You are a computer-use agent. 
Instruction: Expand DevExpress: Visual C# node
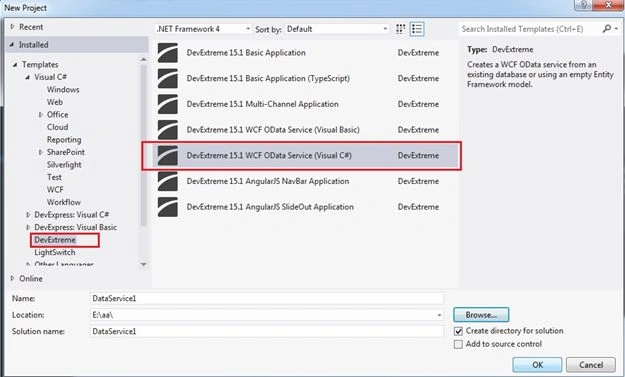(28, 215)
